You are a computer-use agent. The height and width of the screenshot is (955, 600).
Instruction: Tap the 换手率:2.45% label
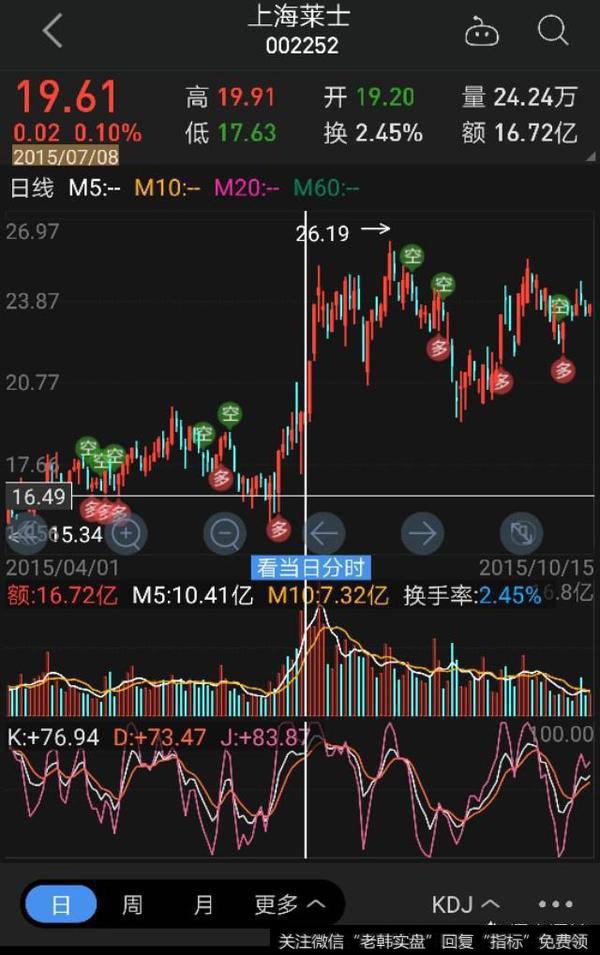click(x=472, y=595)
